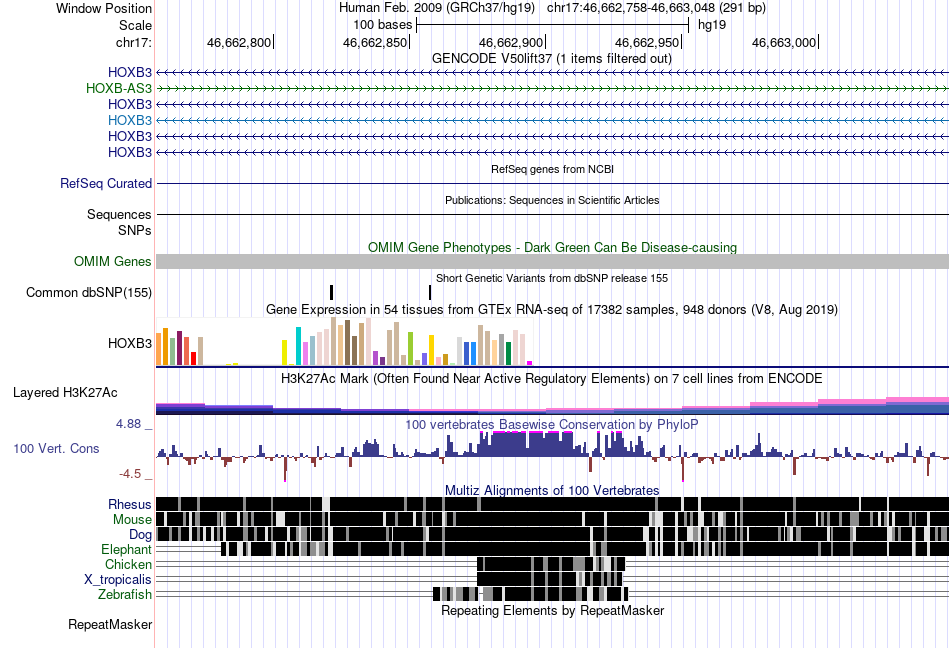This screenshot has height=648, width=950.
Task: Click the OMIM Gene Phenotypes green title
Action: [552, 248]
